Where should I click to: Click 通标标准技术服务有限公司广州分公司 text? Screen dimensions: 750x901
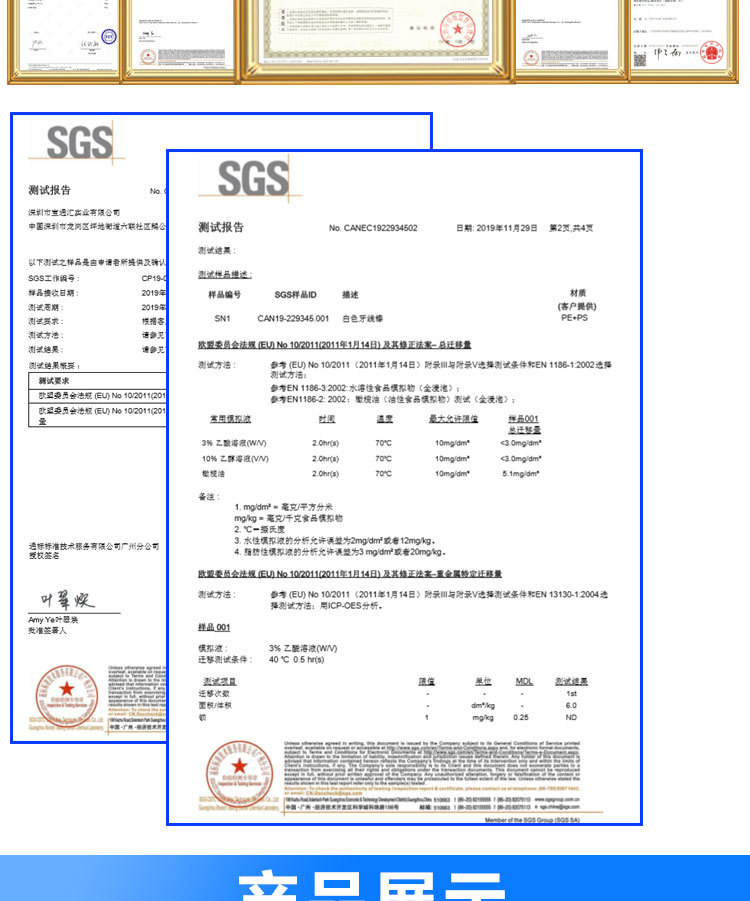[x=94, y=546]
